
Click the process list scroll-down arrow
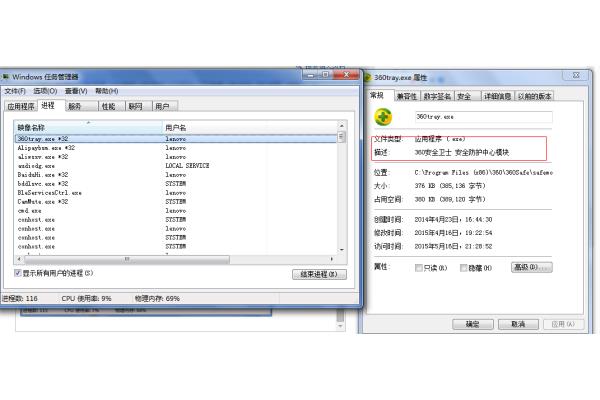[x=342, y=250]
